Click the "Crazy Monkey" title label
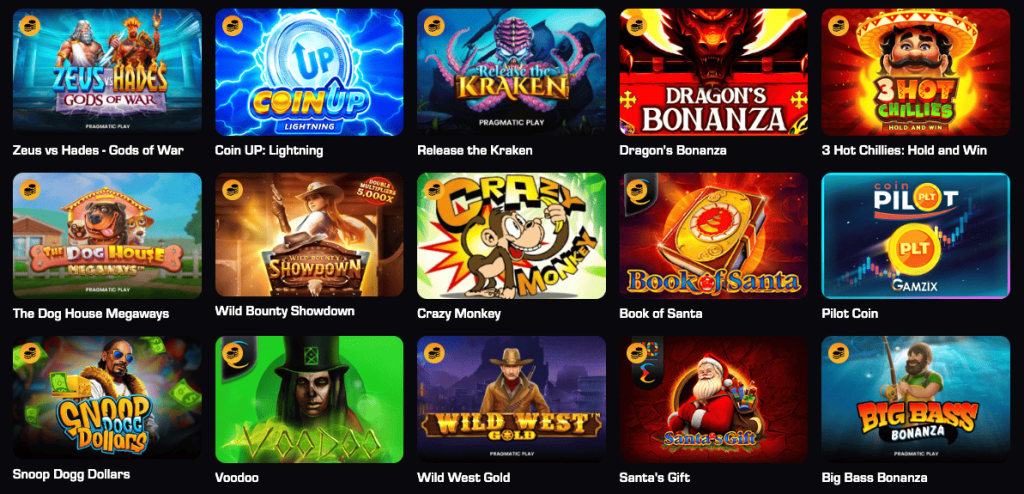The width and height of the screenshot is (1024, 494). [459, 314]
